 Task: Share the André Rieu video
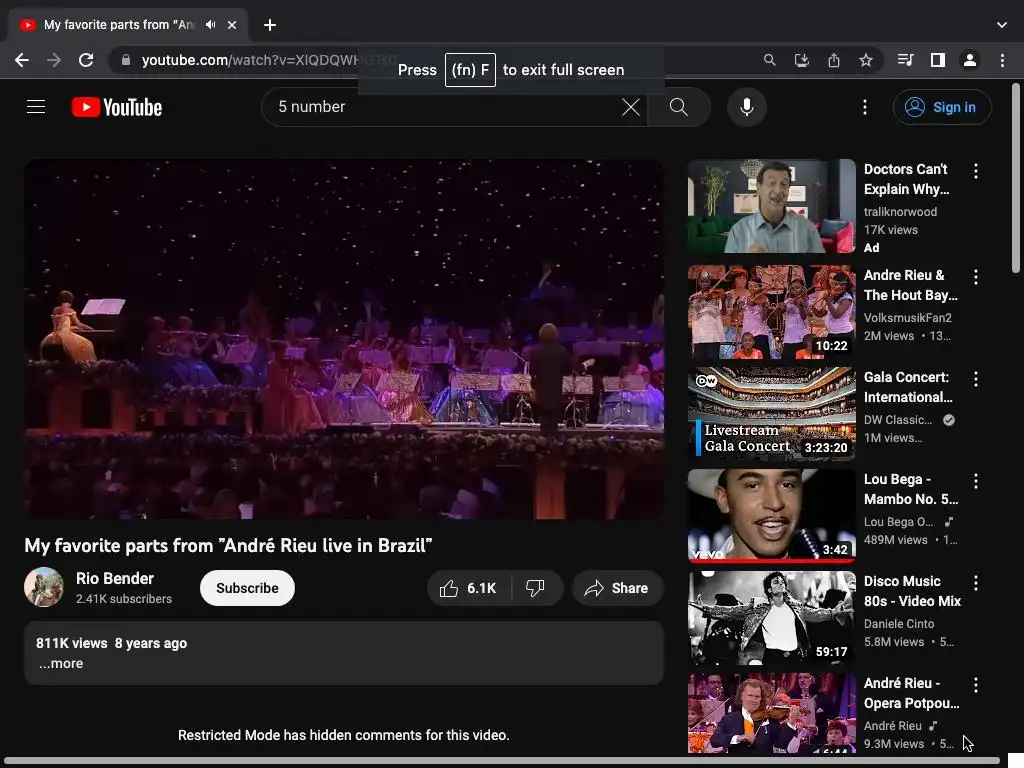click(617, 588)
